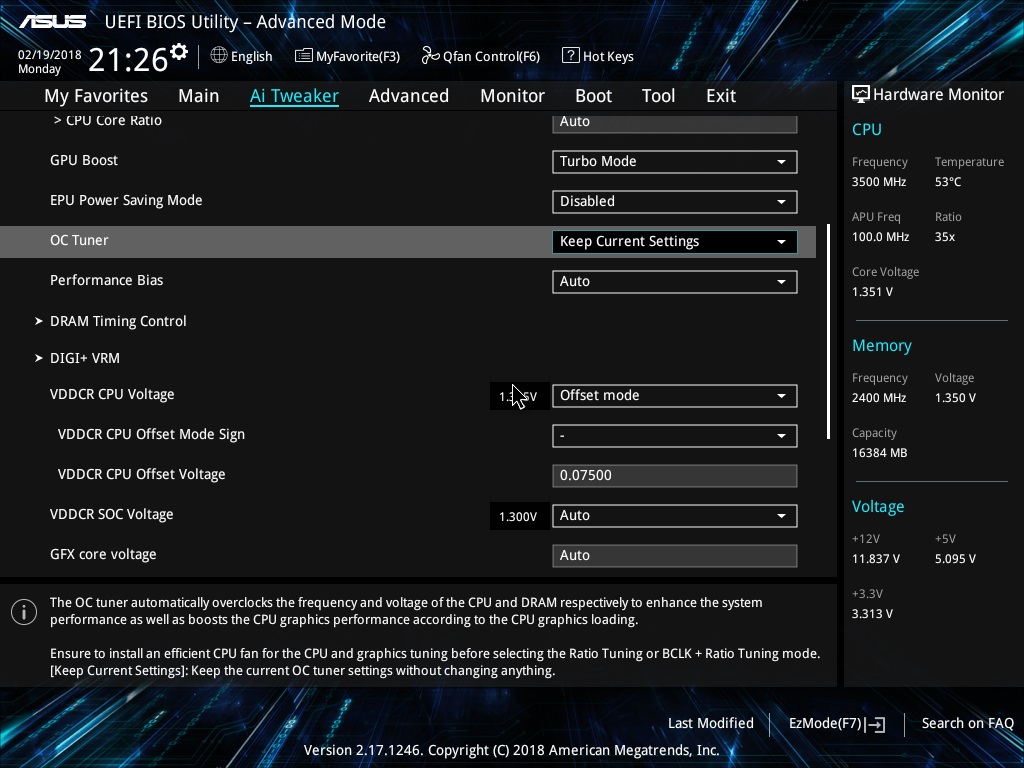Screen dimensions: 1024x768
Task: Click the settings list scrollbar
Action: point(829,332)
